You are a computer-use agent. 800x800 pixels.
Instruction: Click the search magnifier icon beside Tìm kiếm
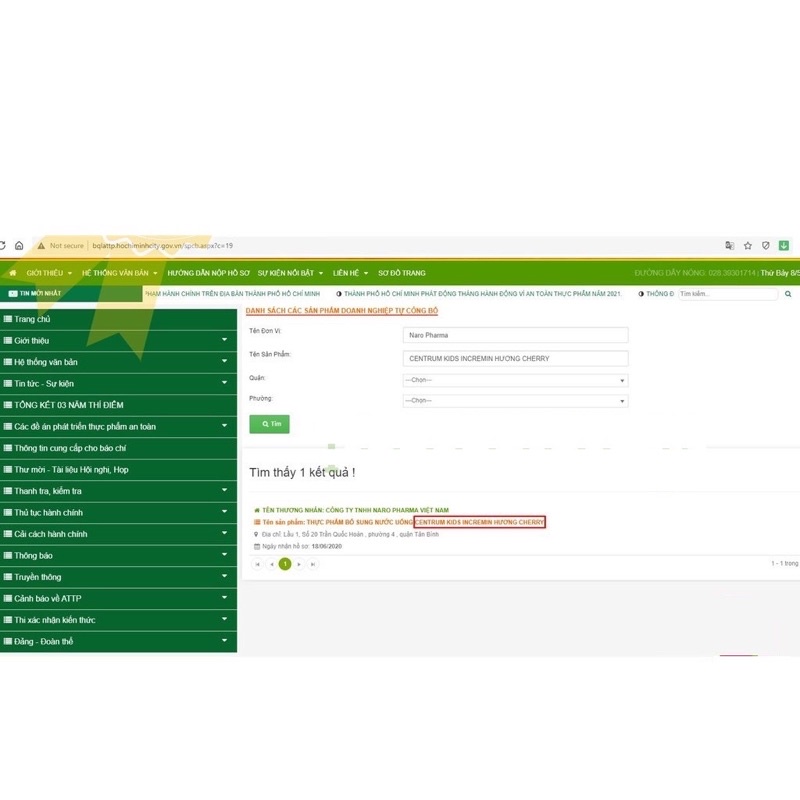(x=788, y=294)
